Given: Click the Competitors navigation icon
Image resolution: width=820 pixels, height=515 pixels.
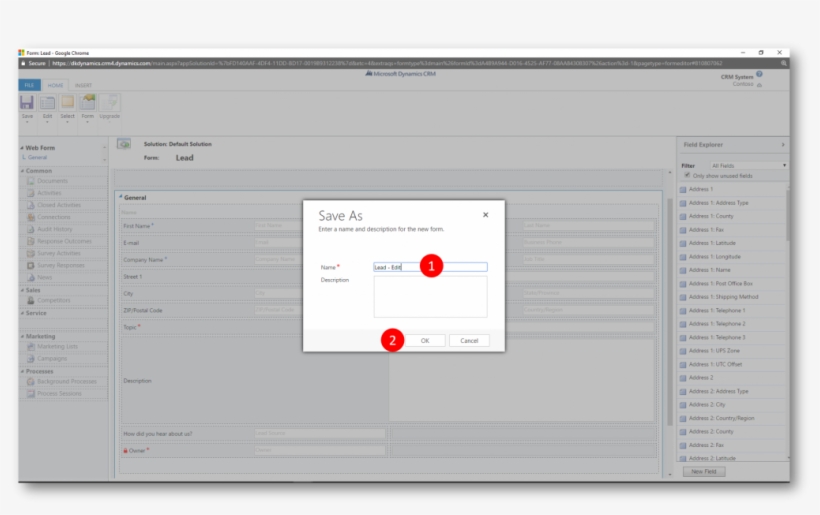Looking at the screenshot, I should click(x=31, y=300).
